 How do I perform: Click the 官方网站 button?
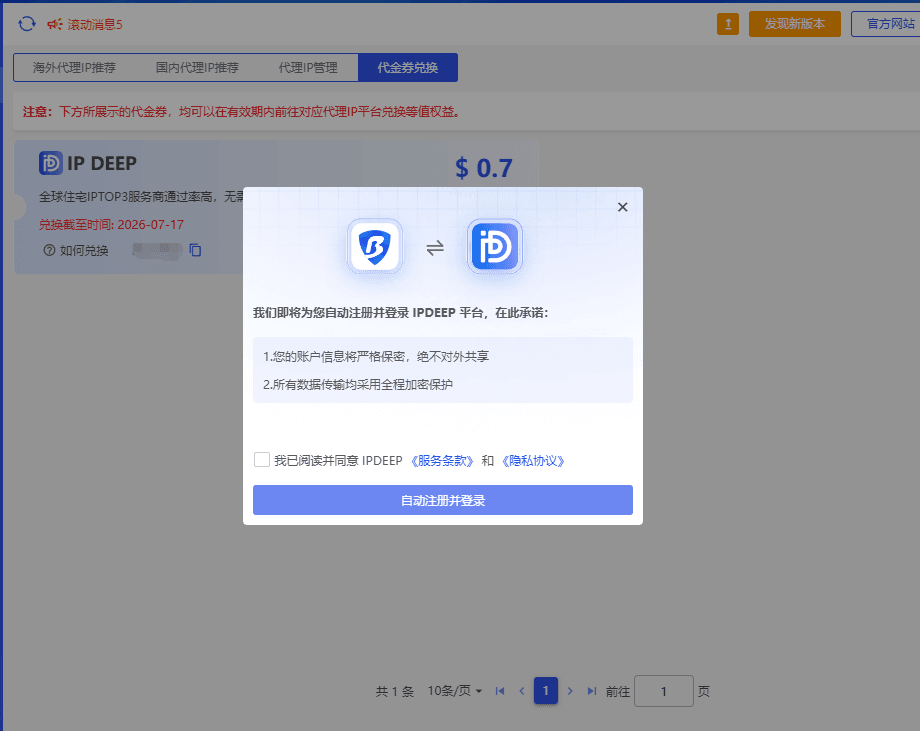click(888, 24)
